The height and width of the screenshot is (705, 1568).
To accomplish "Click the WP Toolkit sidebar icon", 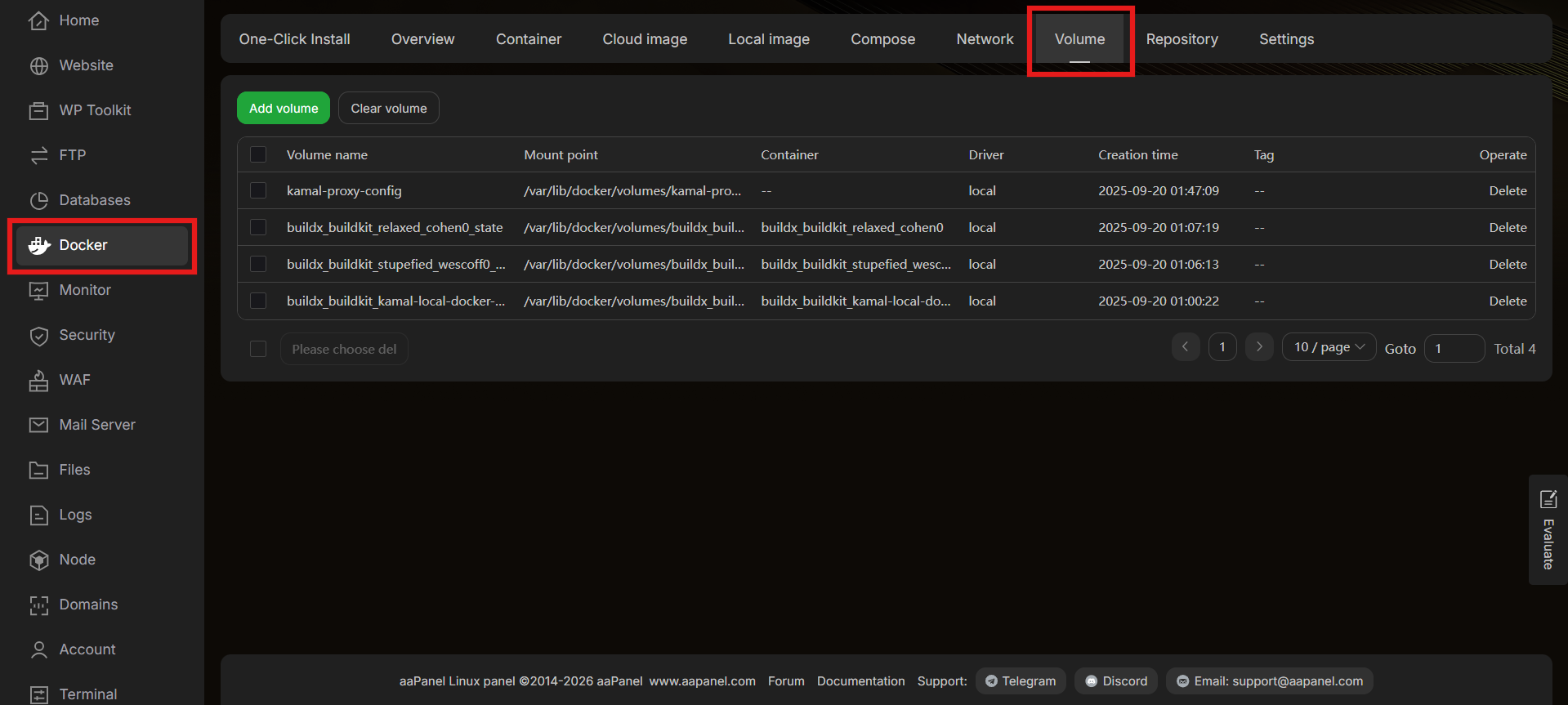I will point(38,110).
